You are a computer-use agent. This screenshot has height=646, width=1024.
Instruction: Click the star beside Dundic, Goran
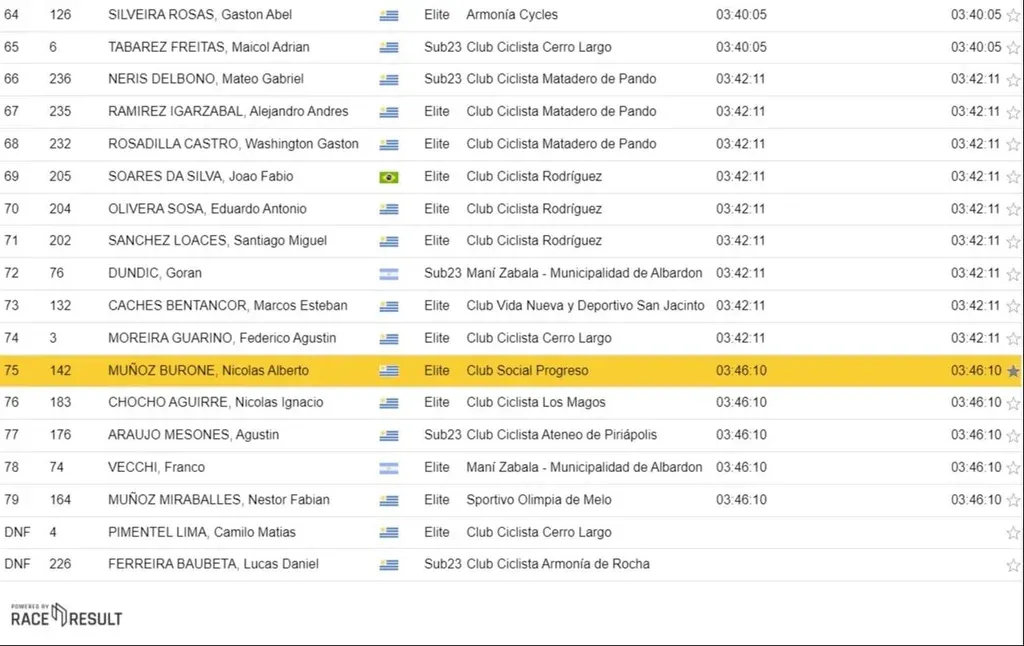(1013, 274)
